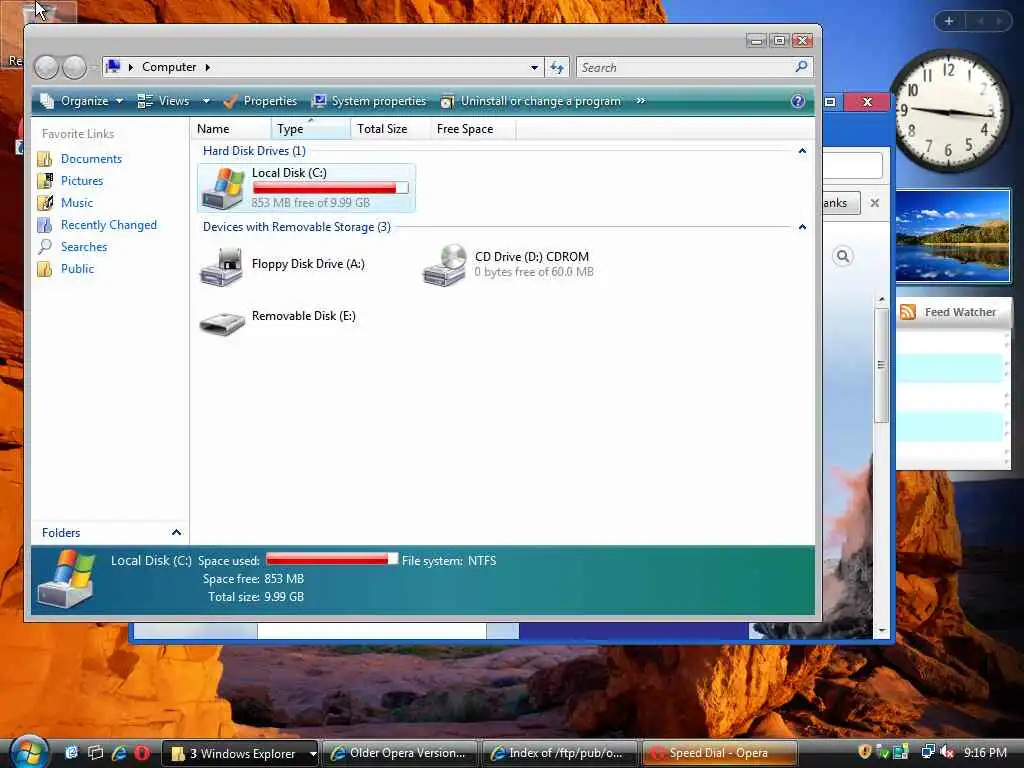Viewport: 1024px width, 768px height.
Task: Click the background window's scroll down arrow
Action: (882, 630)
